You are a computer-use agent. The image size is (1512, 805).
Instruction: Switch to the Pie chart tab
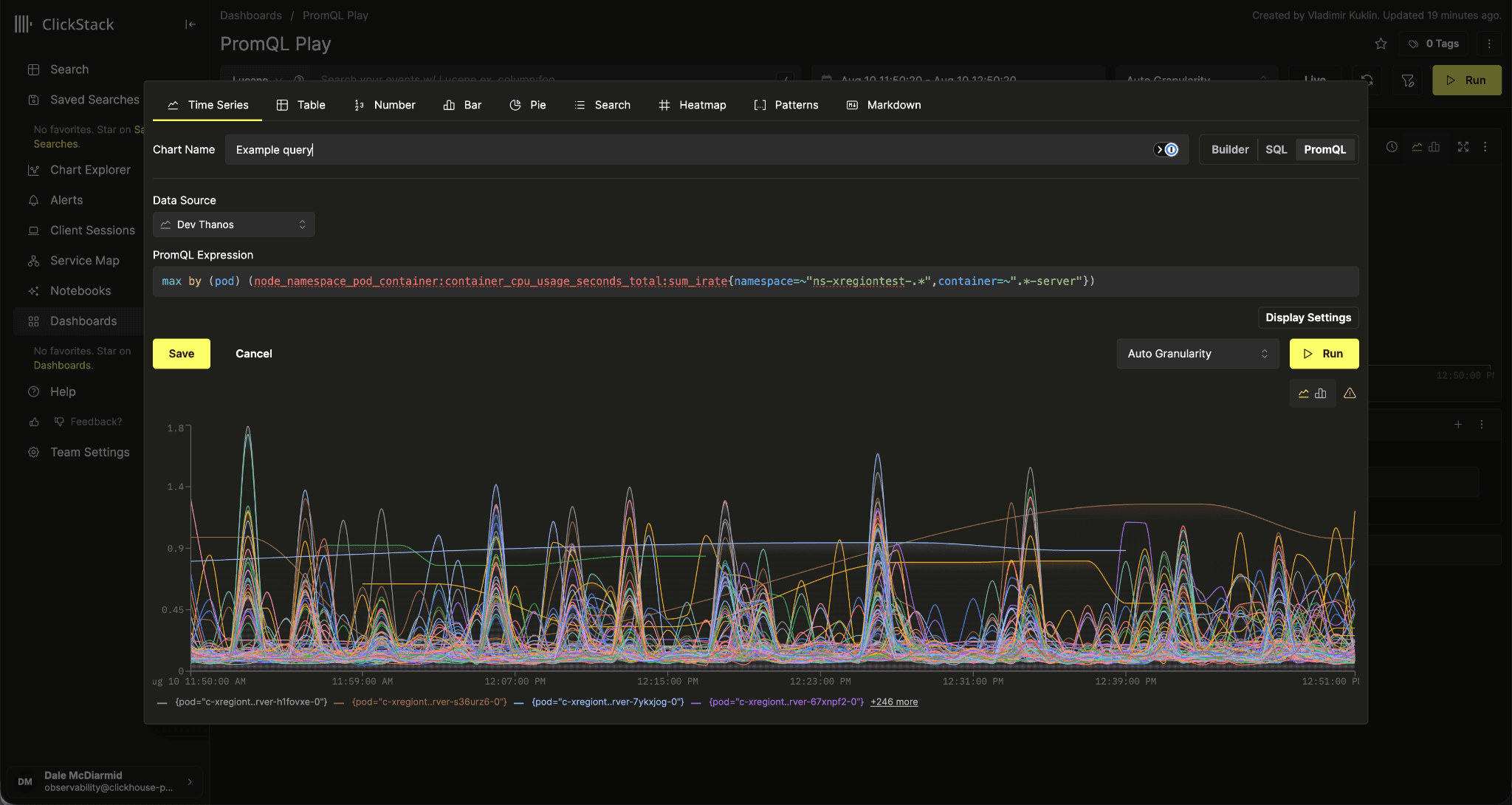coord(528,105)
